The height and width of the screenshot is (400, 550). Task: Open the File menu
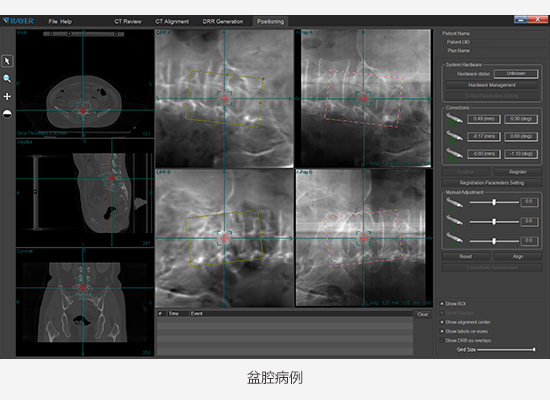(53, 21)
